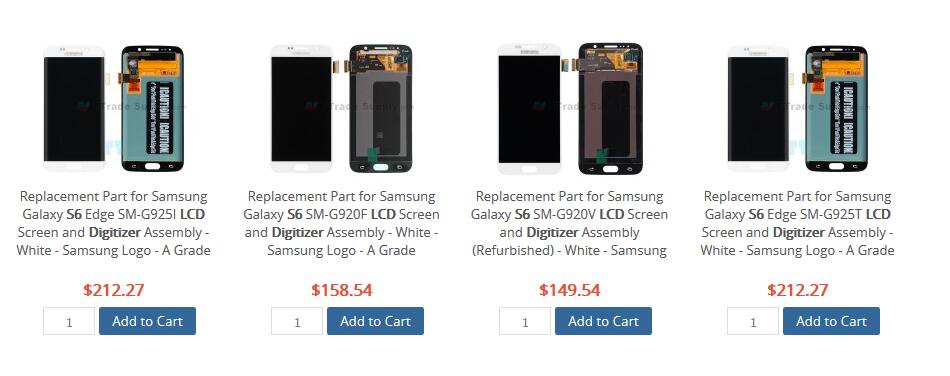This screenshot has width=950, height=376.
Task: Open the S6 SM-G920F product image
Action: 341,108
